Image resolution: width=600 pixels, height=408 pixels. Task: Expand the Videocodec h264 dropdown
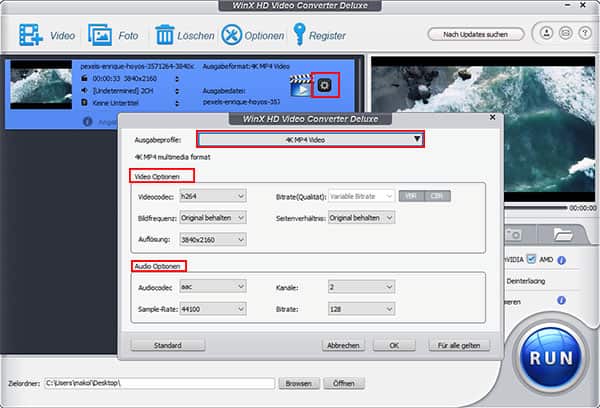tap(212, 196)
